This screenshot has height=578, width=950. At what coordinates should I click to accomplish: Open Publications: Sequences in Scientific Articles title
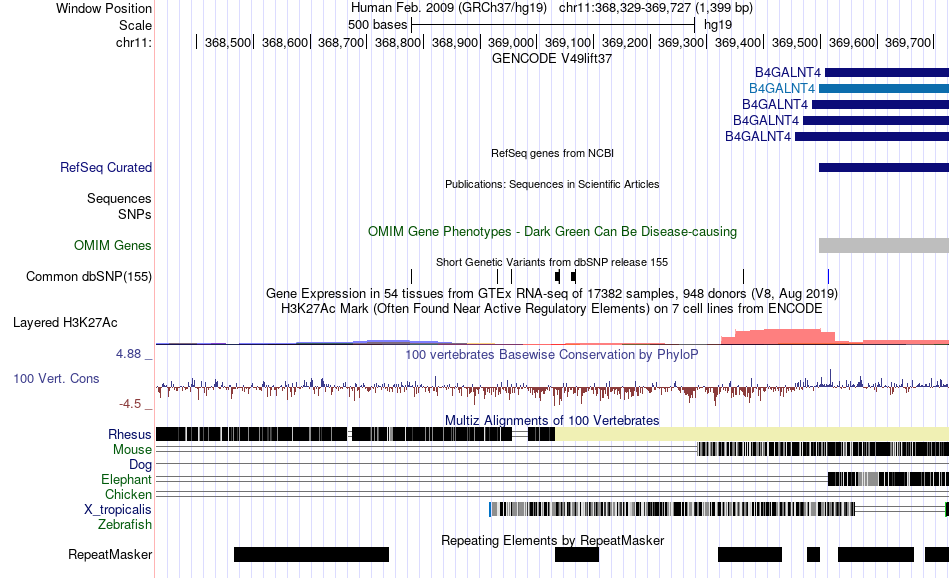tap(552, 184)
